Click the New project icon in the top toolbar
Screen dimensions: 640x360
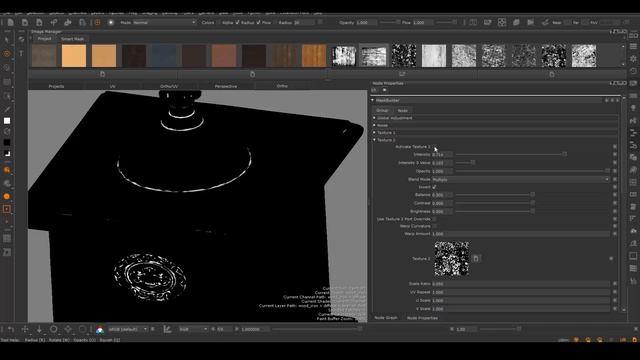(x=11, y=22)
